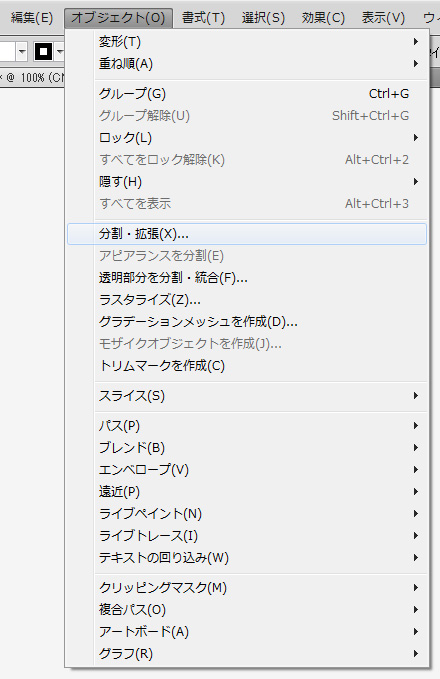Open the 書式(T) menu

[x=204, y=18]
